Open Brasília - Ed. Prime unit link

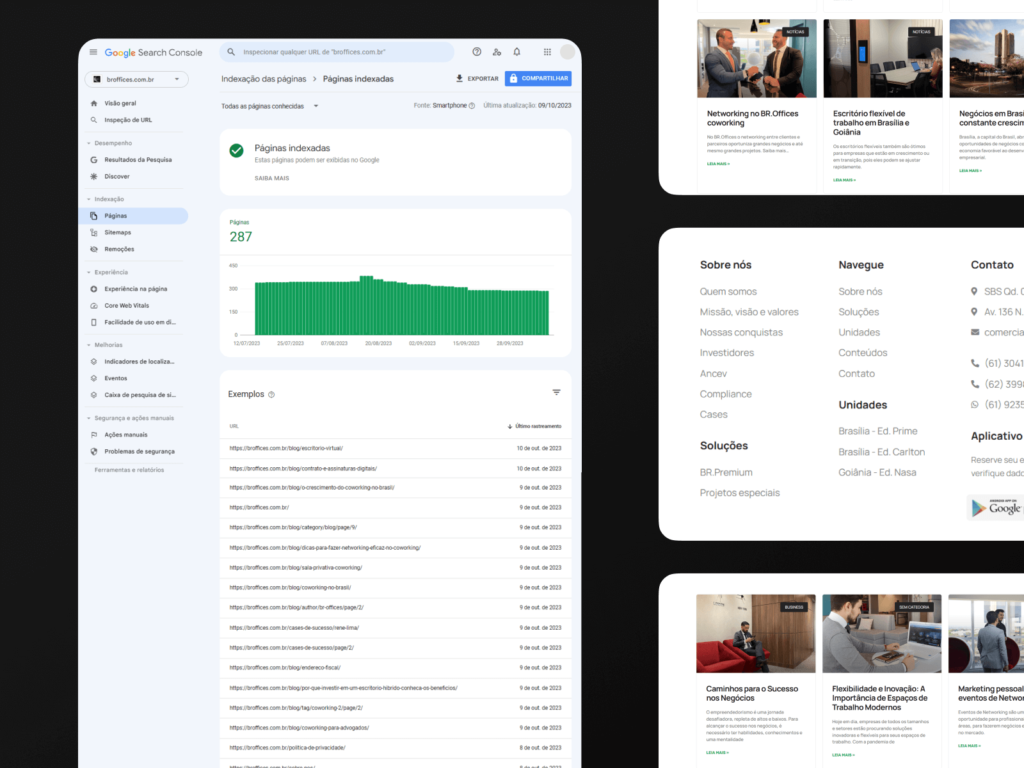878,432
